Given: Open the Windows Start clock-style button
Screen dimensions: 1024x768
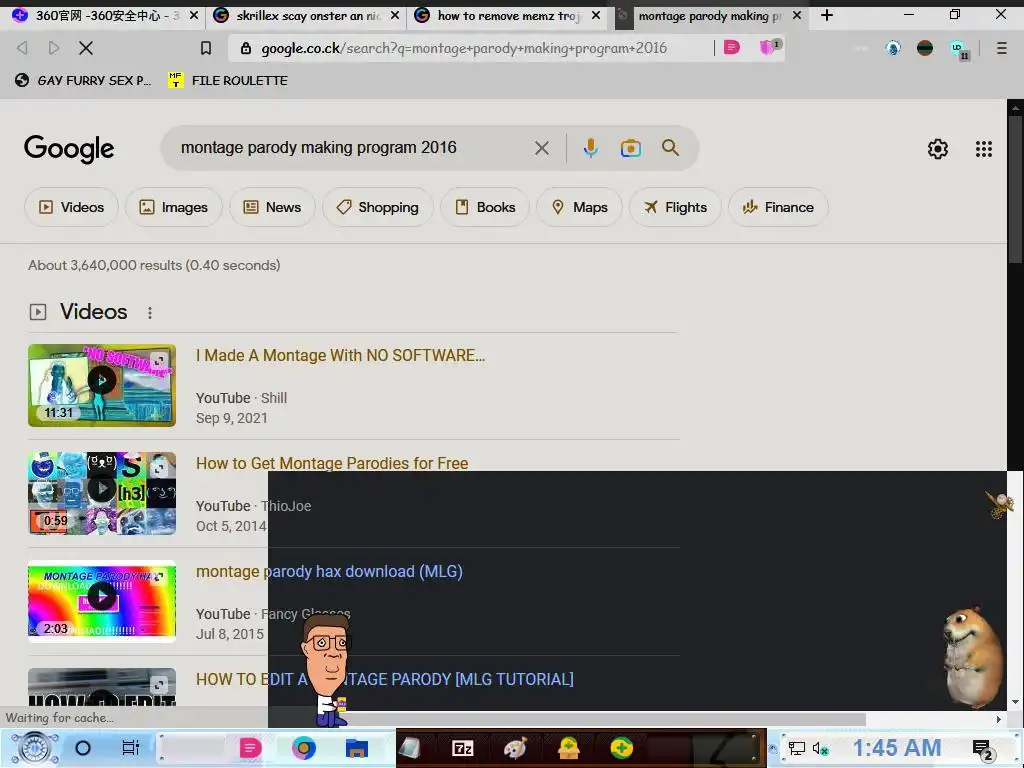Looking at the screenshot, I should pos(36,748).
